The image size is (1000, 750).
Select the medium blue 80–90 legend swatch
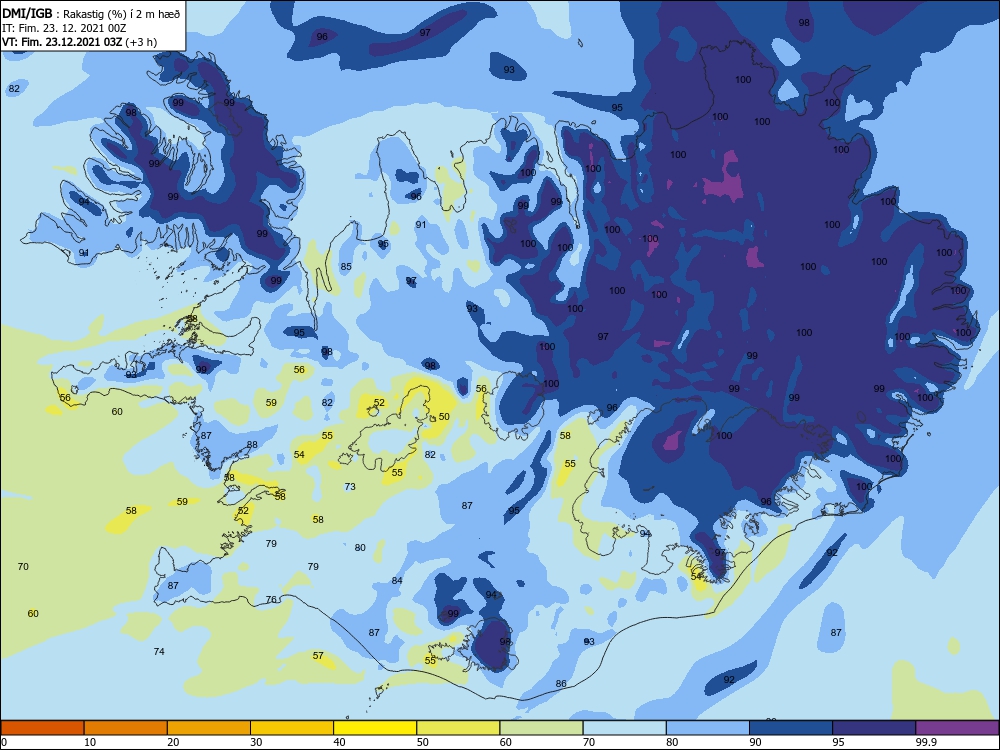pos(708,728)
